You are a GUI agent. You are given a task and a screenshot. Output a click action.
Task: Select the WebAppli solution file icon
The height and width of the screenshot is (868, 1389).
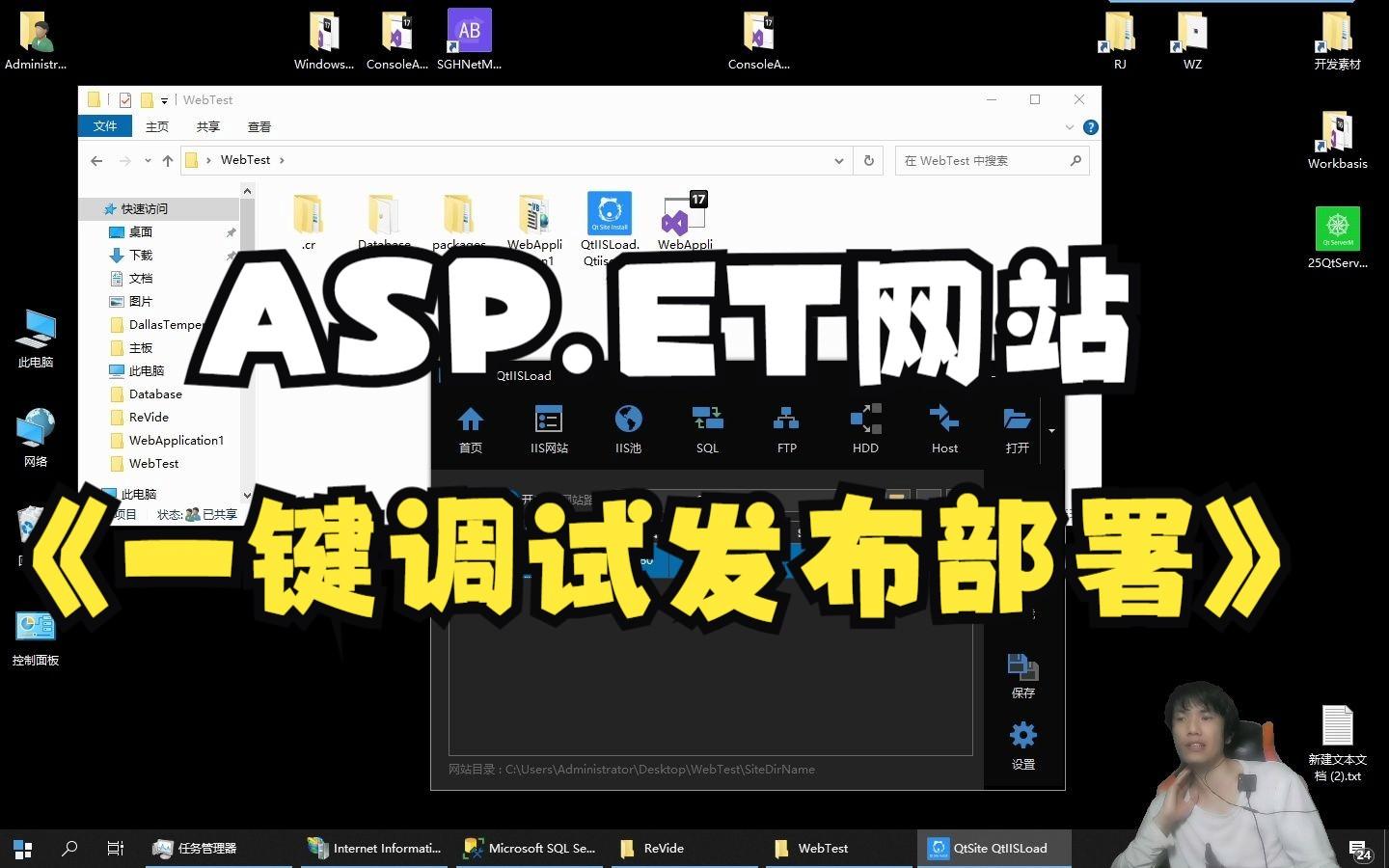click(685, 222)
